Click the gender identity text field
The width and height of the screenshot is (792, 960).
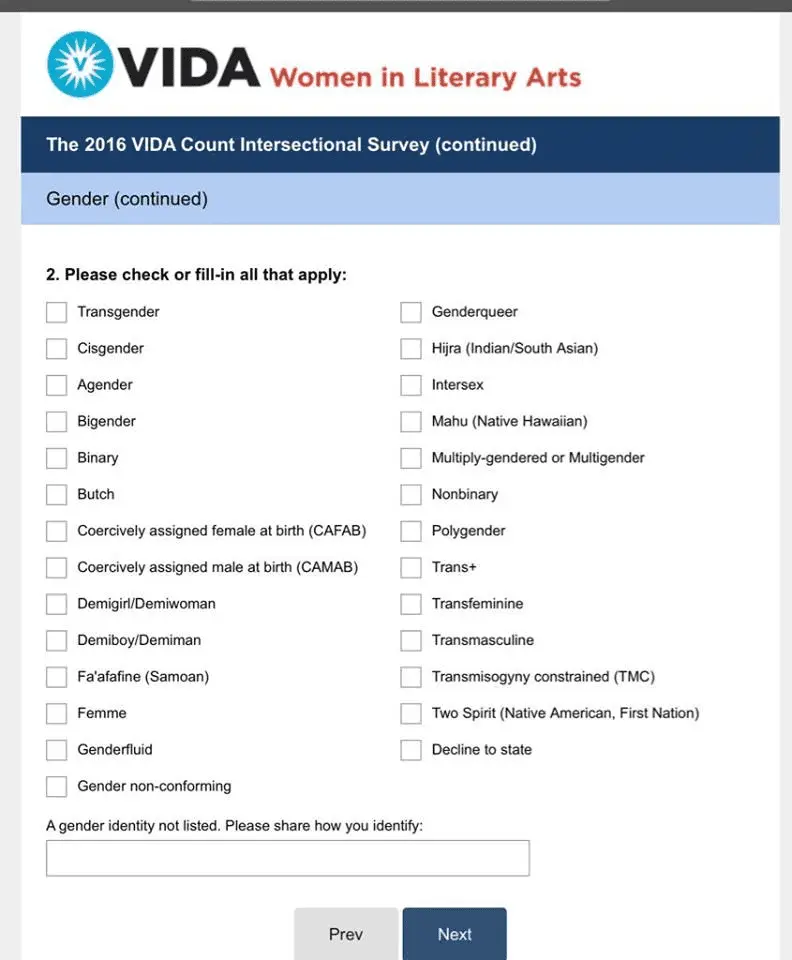tap(288, 858)
